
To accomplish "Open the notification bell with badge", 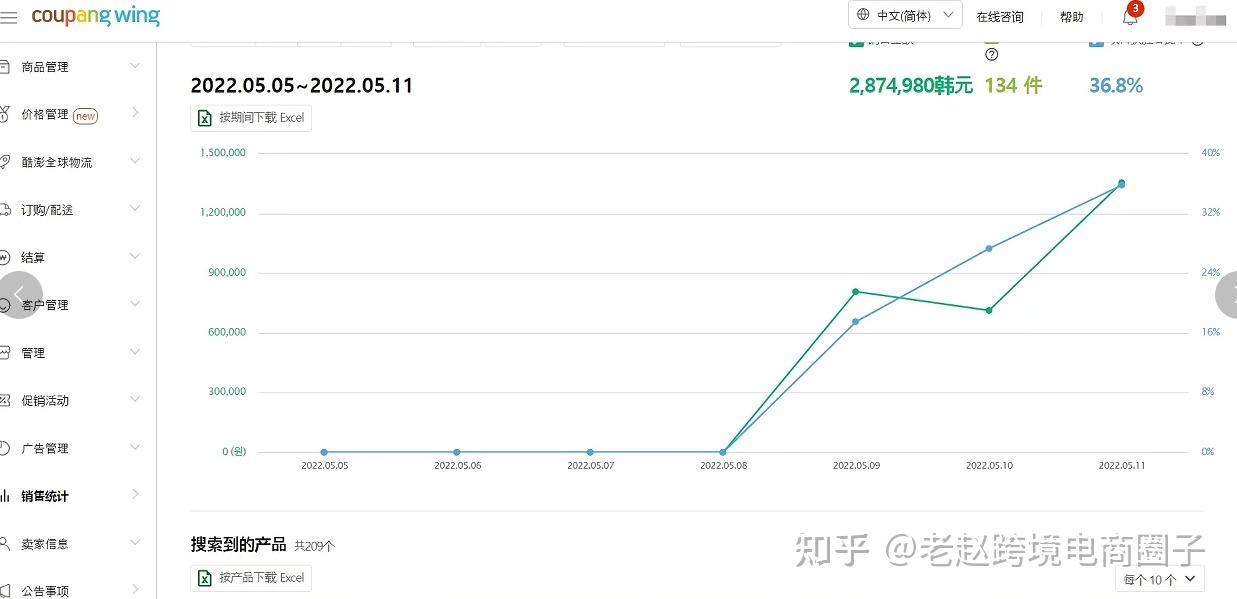I will coord(1130,16).
